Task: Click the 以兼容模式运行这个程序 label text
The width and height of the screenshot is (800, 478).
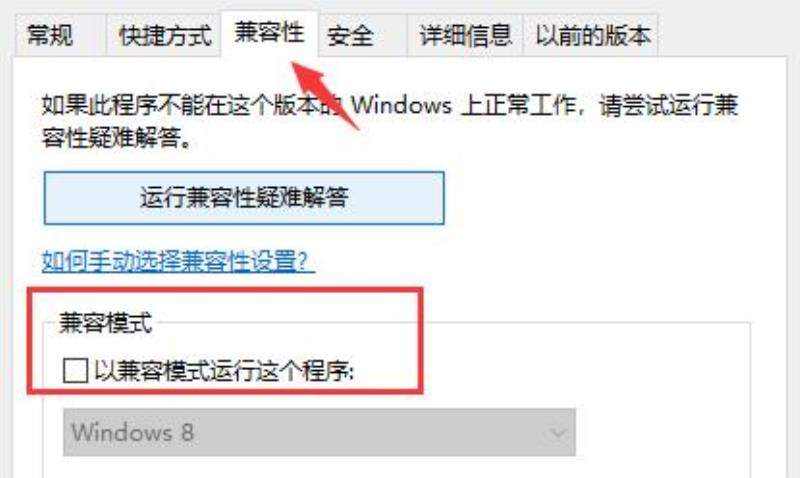Action: point(224,370)
